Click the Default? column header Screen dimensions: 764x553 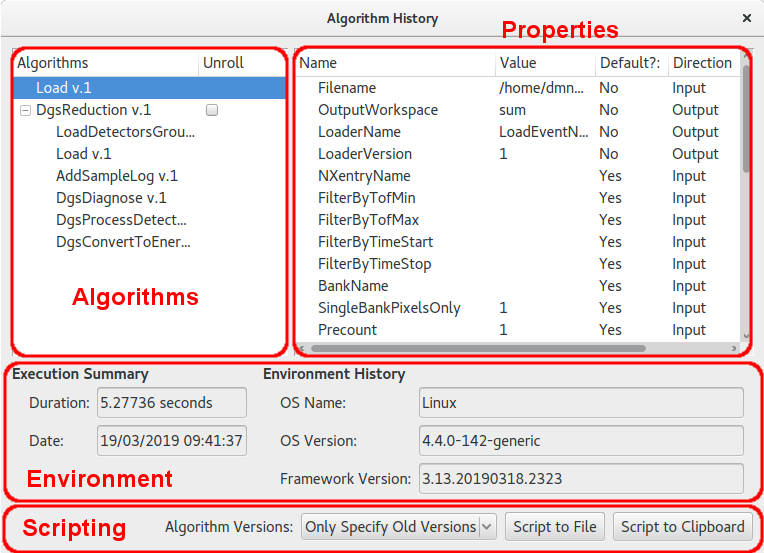tap(630, 63)
